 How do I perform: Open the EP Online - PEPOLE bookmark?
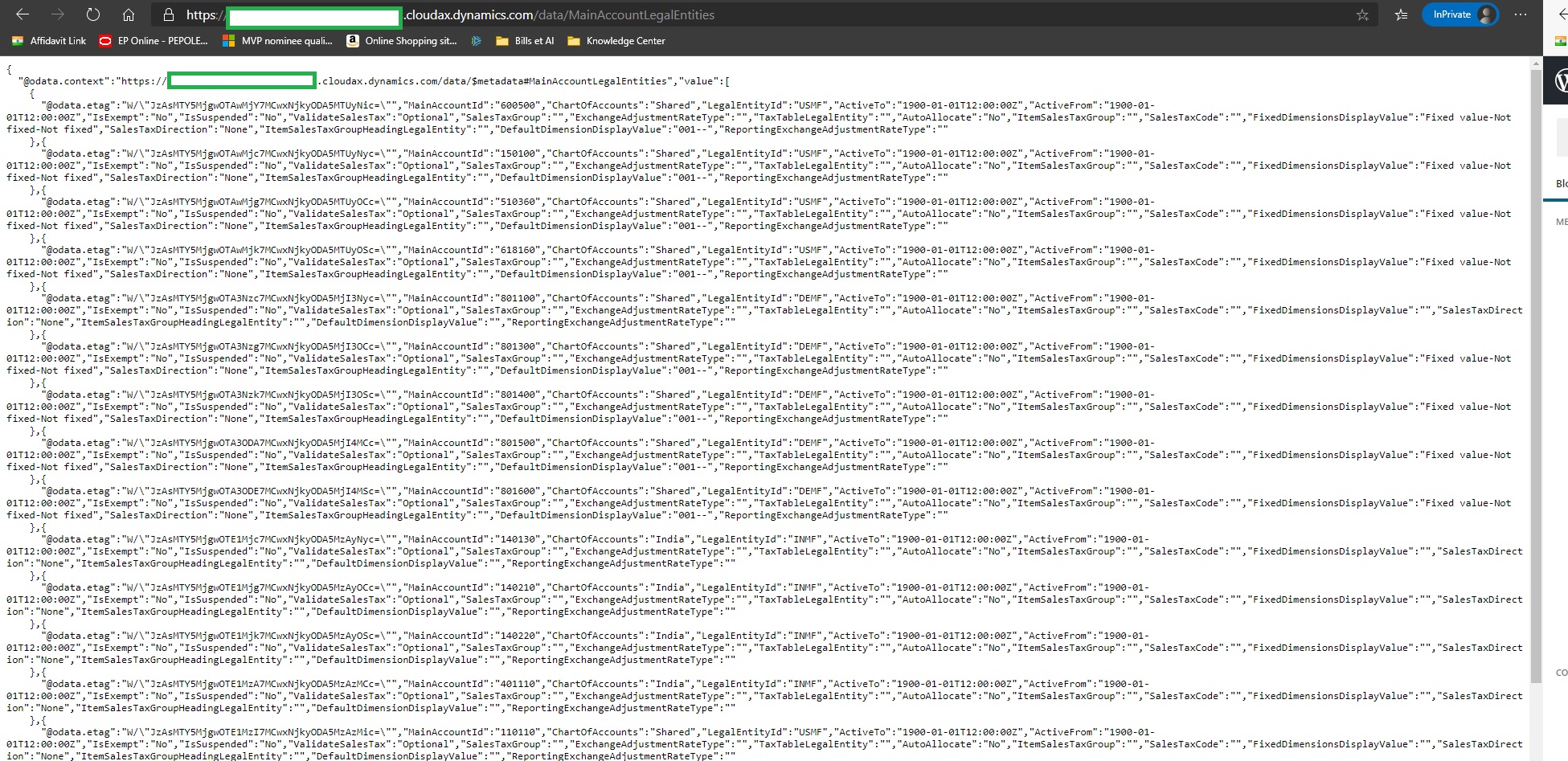pyautogui.click(x=153, y=41)
